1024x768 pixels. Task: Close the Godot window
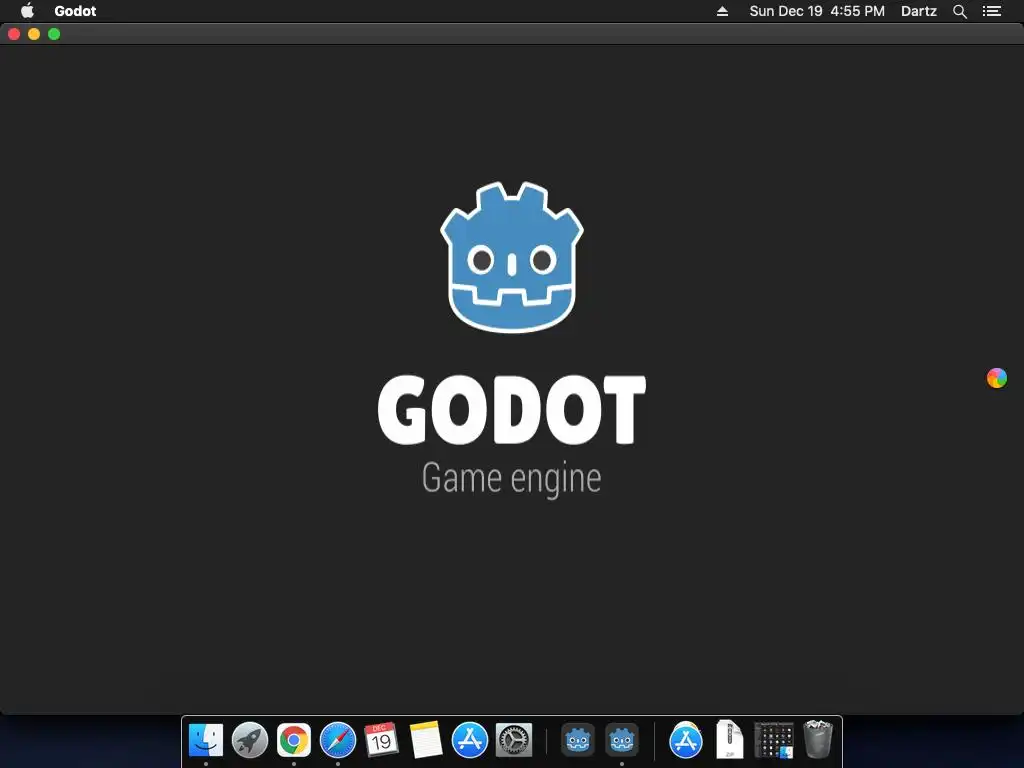point(14,34)
